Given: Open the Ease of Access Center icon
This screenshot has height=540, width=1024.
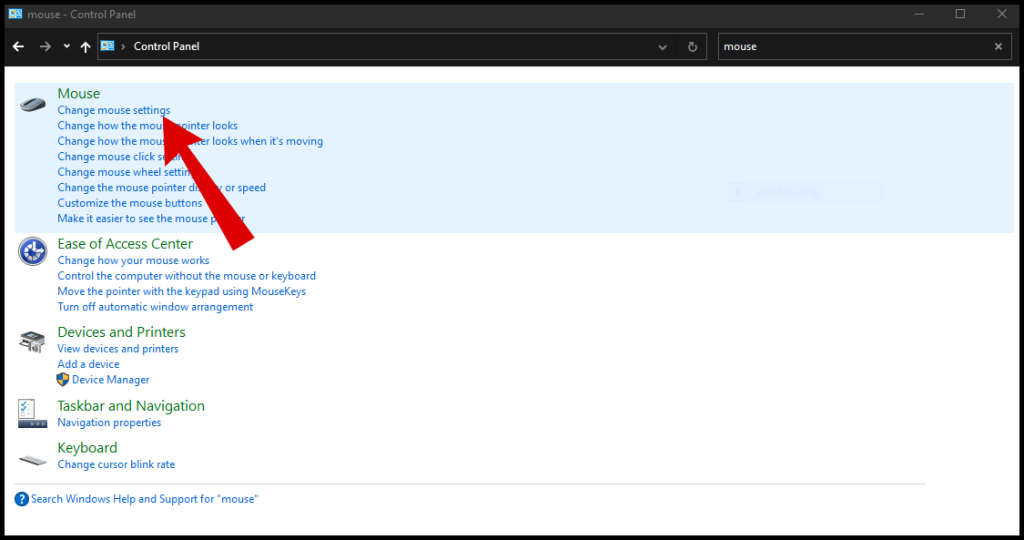Looking at the screenshot, I should [x=33, y=251].
